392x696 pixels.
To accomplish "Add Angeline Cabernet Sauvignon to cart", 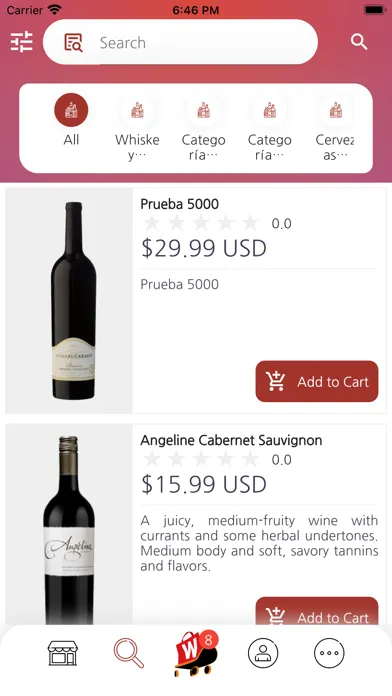I will 317,612.
